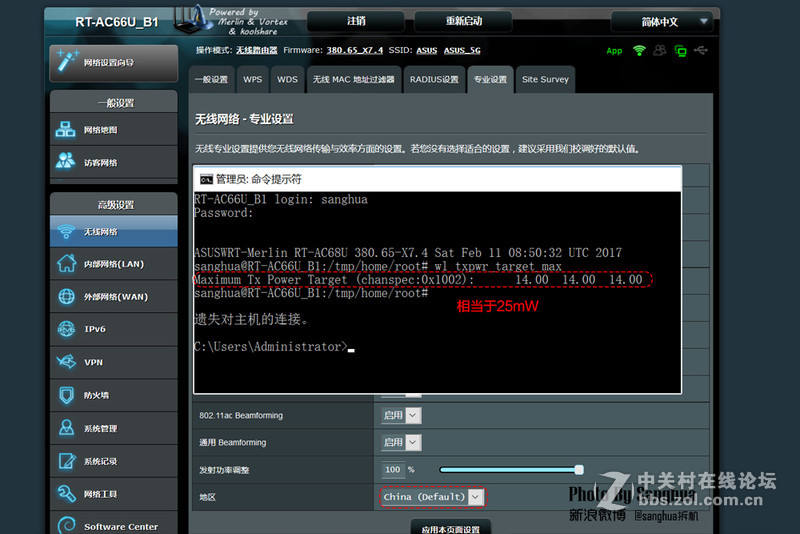Open the 网络工具 network tools icon
This screenshot has width=800, height=534.
click(66, 494)
